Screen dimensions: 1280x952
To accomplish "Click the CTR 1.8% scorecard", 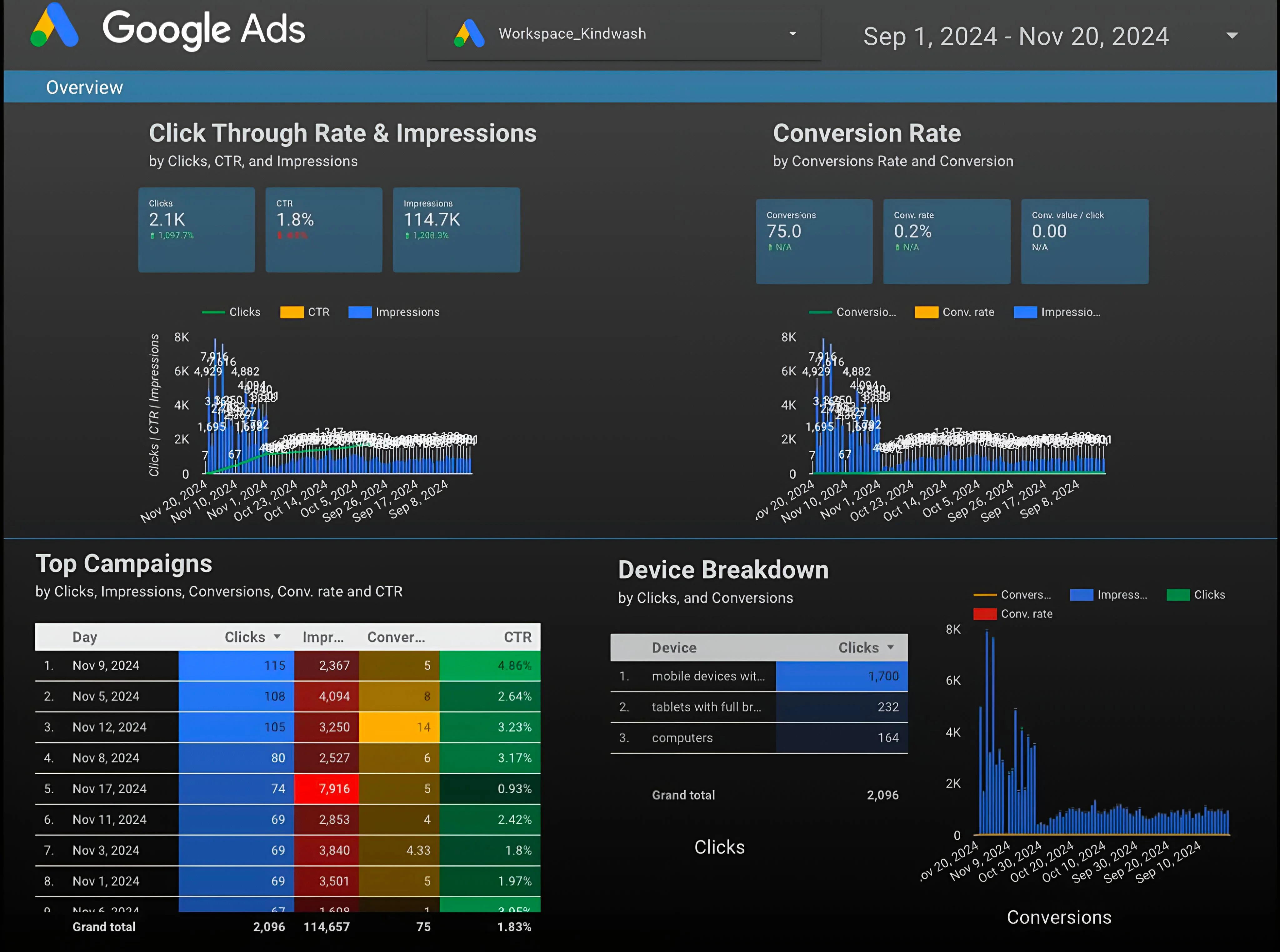I will pyautogui.click(x=323, y=229).
